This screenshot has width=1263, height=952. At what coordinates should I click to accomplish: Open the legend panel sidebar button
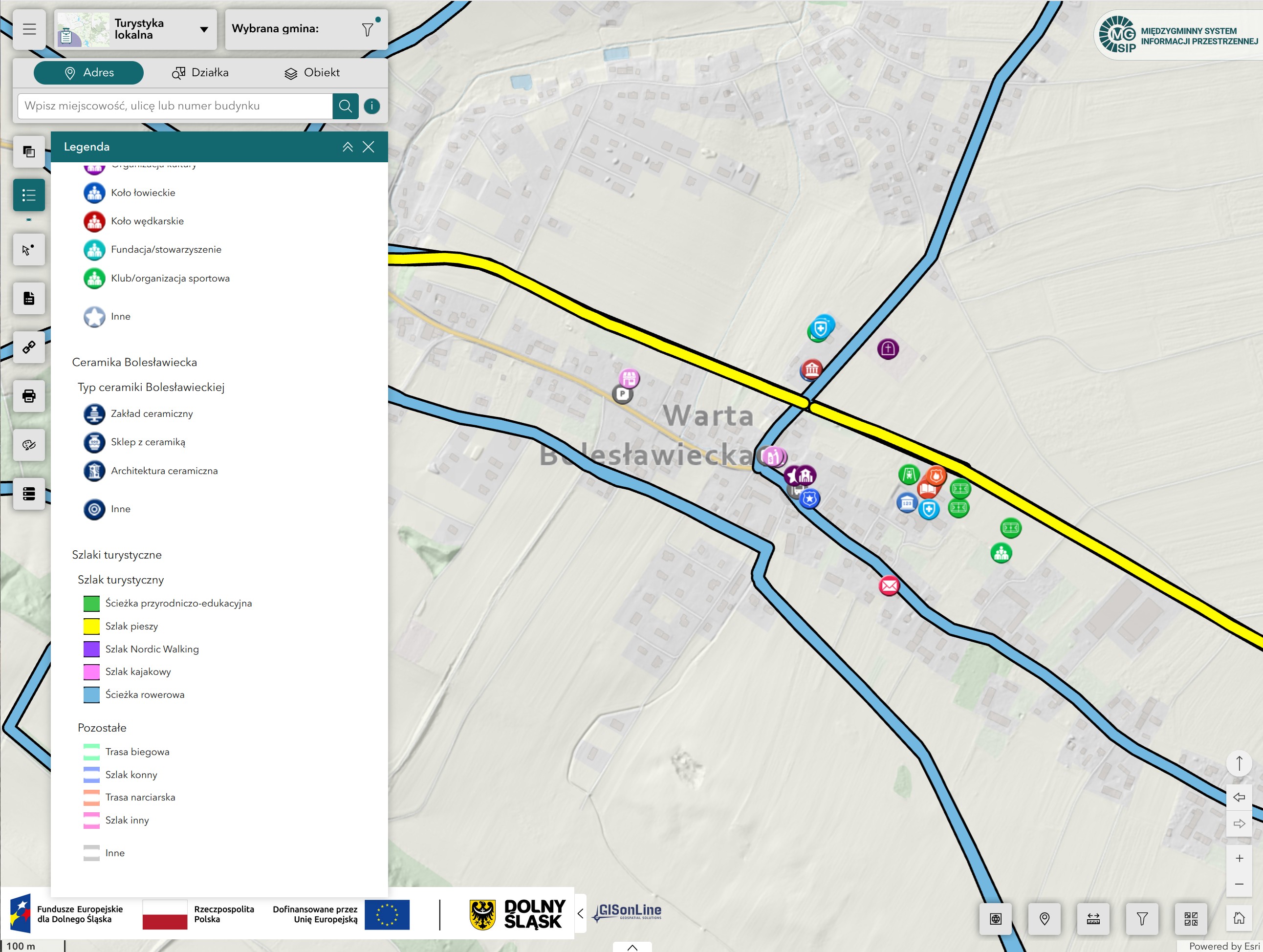pos(29,196)
